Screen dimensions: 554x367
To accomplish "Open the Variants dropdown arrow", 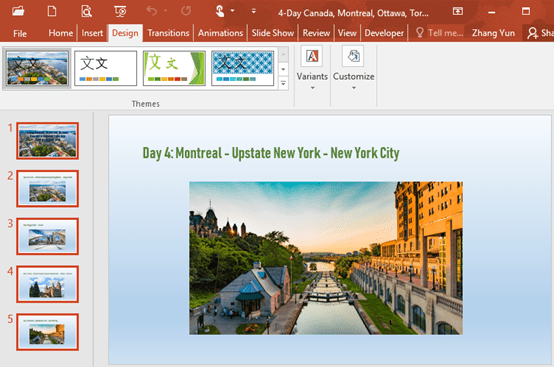I will [312, 88].
